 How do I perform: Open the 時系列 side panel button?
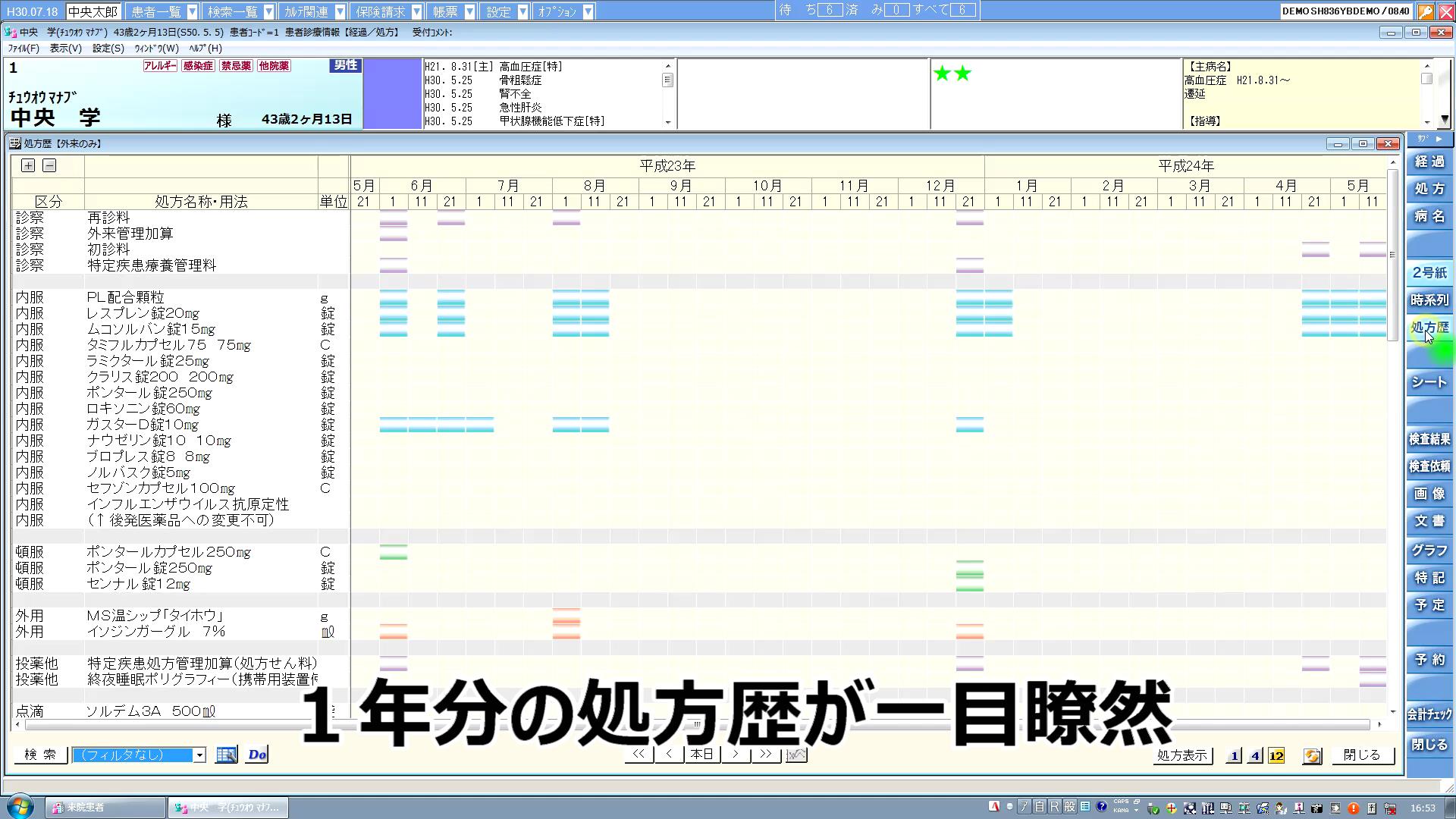(x=1429, y=300)
